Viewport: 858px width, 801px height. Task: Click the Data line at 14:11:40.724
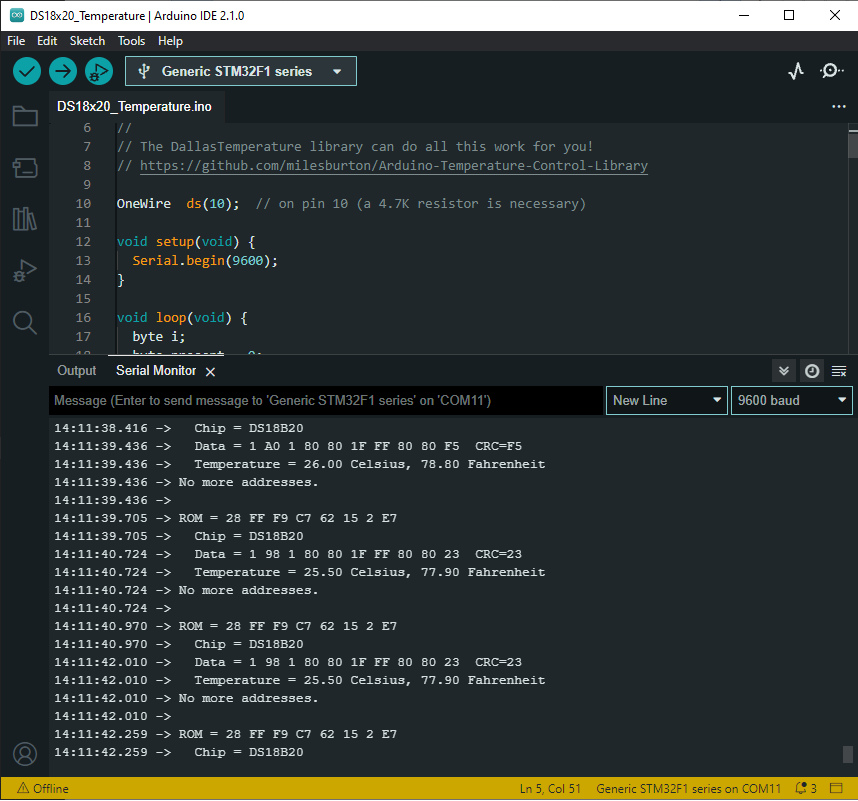[288, 554]
